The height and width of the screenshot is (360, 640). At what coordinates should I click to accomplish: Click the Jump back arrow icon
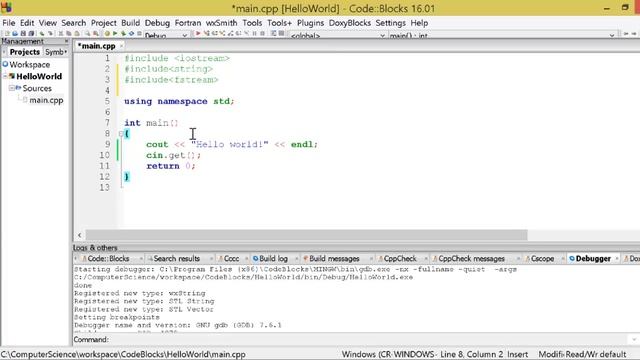coord(626,34)
